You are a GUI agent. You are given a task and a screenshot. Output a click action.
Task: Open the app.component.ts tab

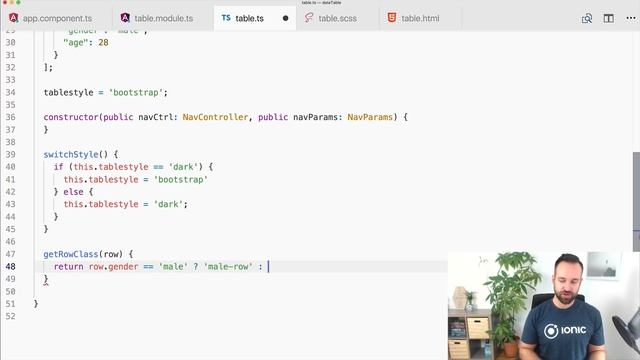(x=56, y=18)
